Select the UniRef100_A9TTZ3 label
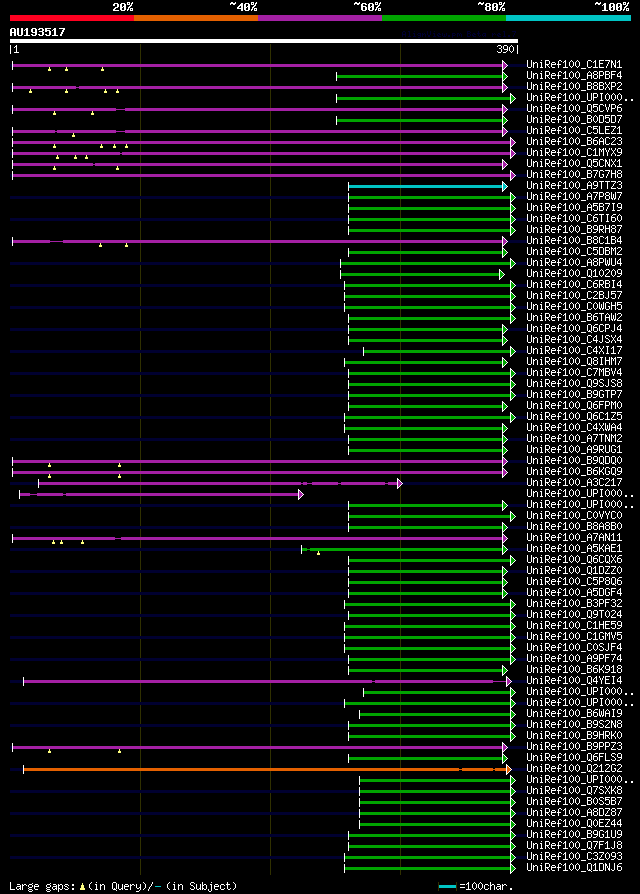The image size is (640, 894). (x=574, y=185)
